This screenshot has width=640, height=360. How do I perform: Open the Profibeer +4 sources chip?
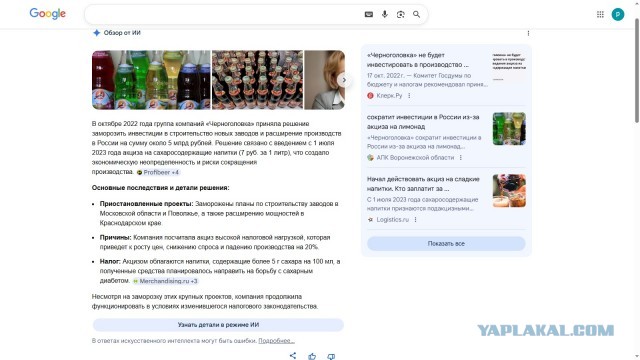click(158, 172)
